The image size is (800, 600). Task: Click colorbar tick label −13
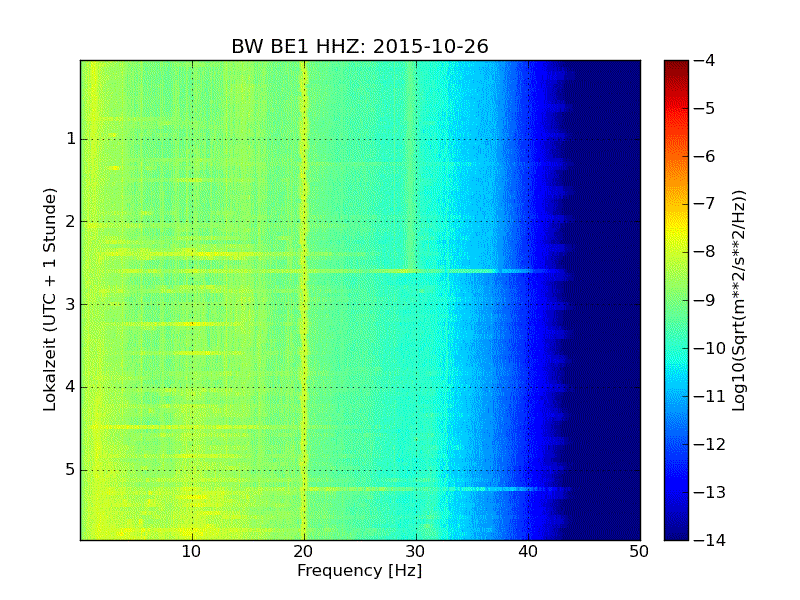click(x=710, y=492)
